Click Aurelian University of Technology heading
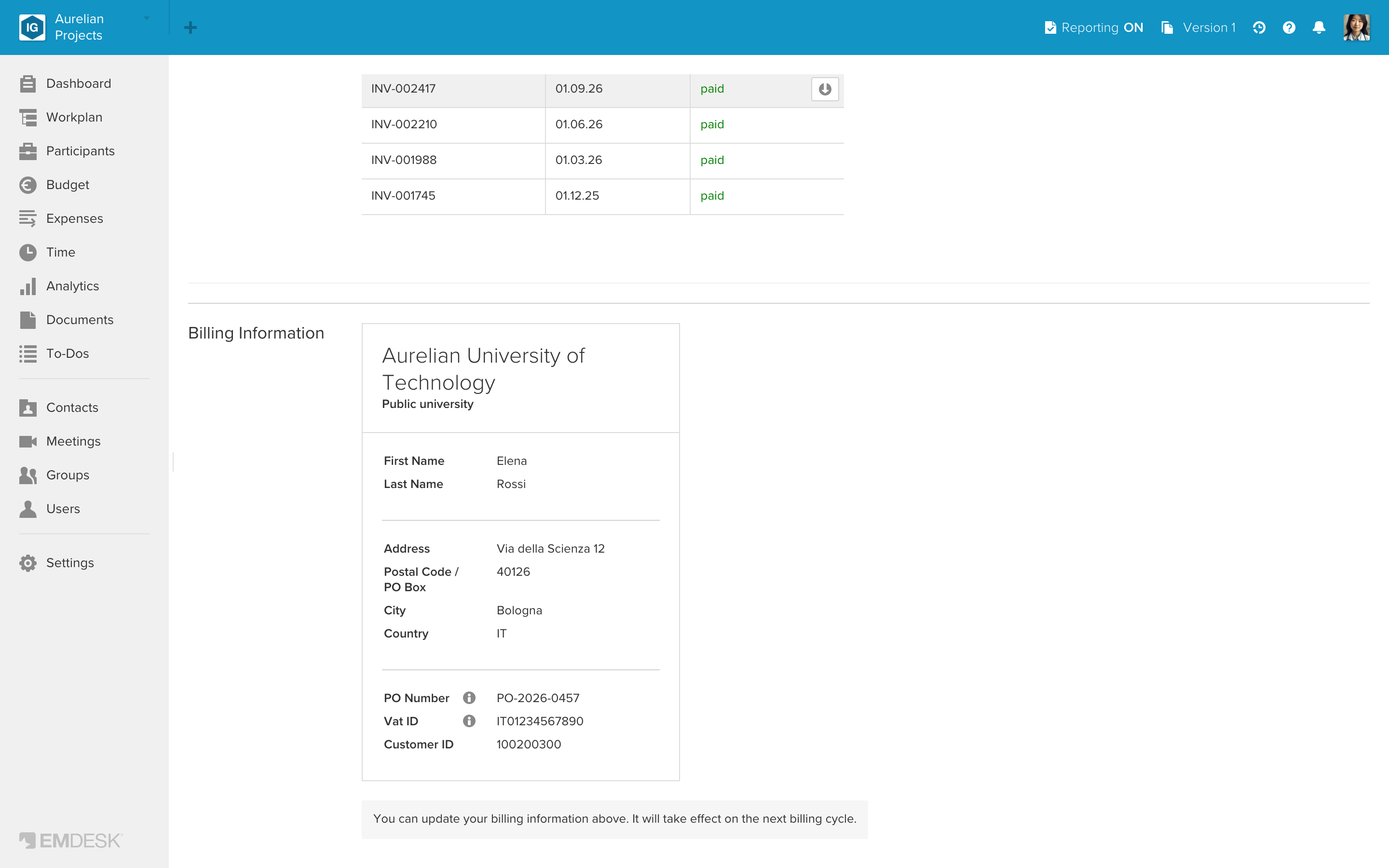The image size is (1389, 868). click(483, 369)
